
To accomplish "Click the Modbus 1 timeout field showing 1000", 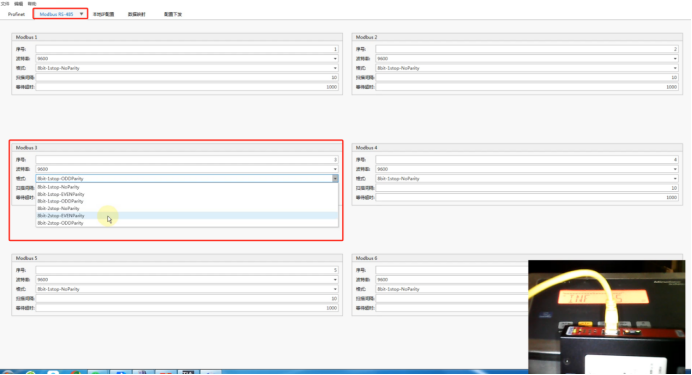I will (187, 87).
